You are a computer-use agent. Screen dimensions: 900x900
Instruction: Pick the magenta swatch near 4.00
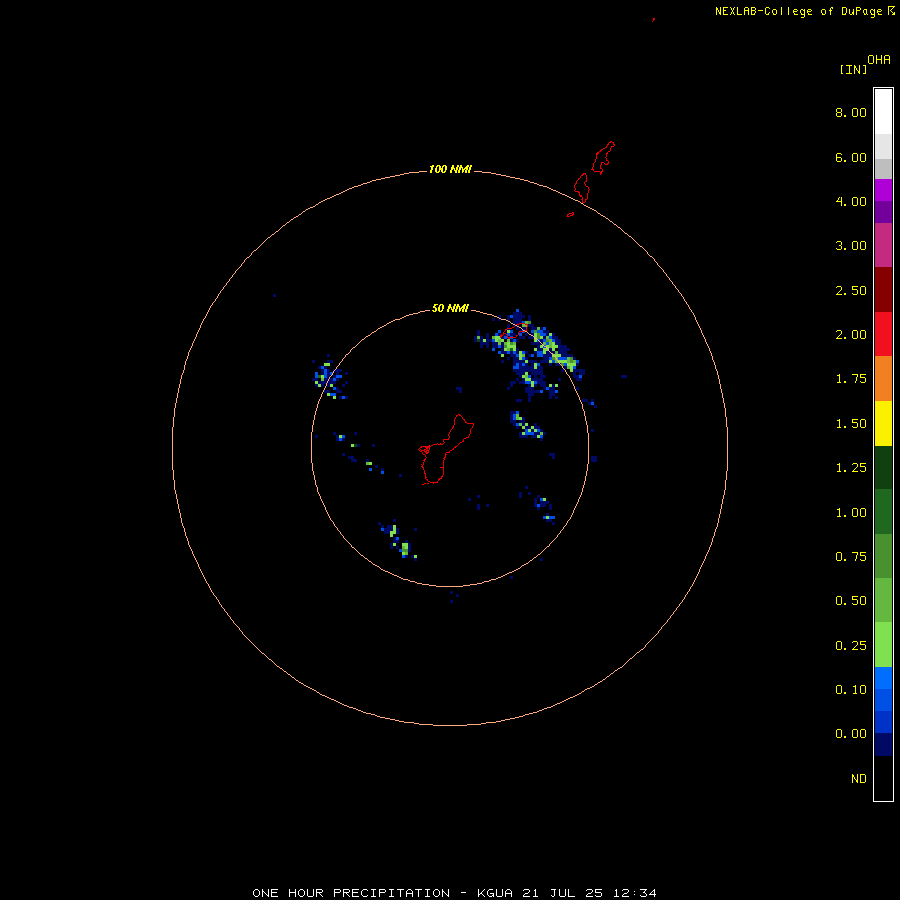click(x=883, y=190)
